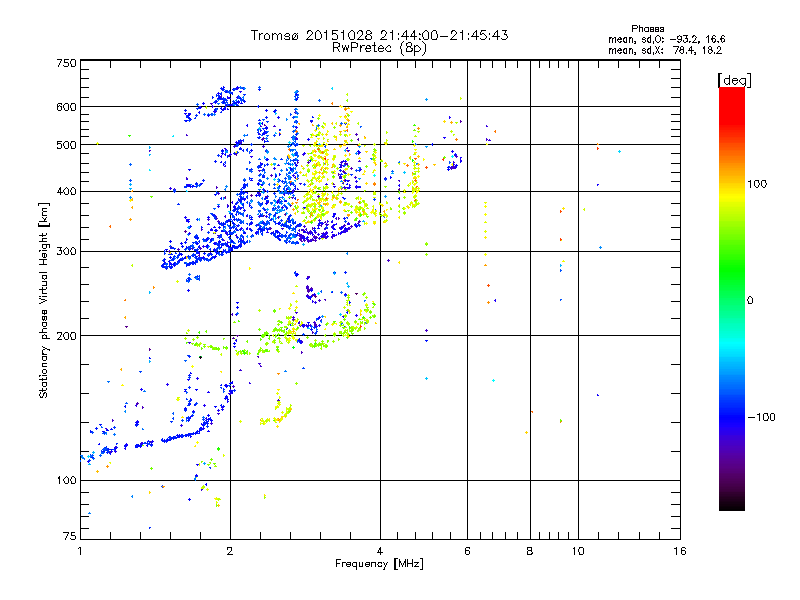The width and height of the screenshot is (800, 600).
Task: Select the 'mean, sd,O: -93.2, 16.6' line
Action: tap(666, 39)
